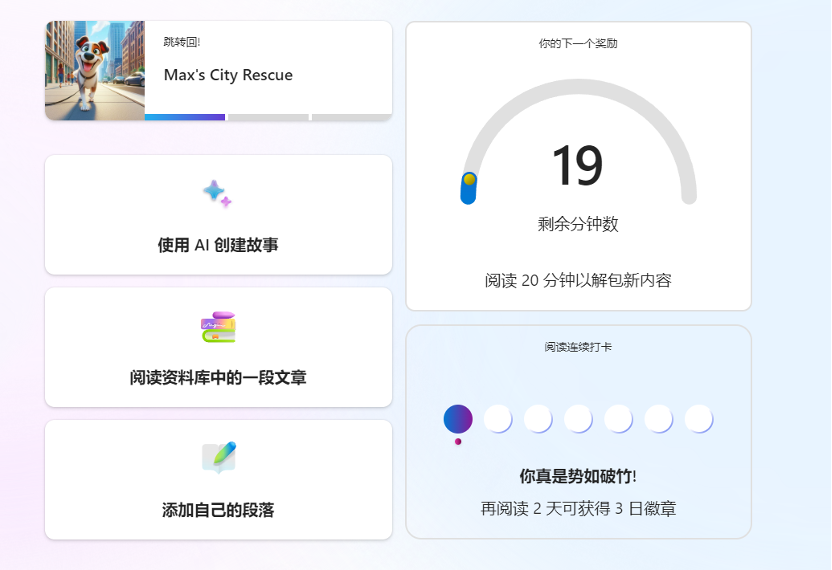Click the filled purple streak day circle
The image size is (832, 570).
458,419
